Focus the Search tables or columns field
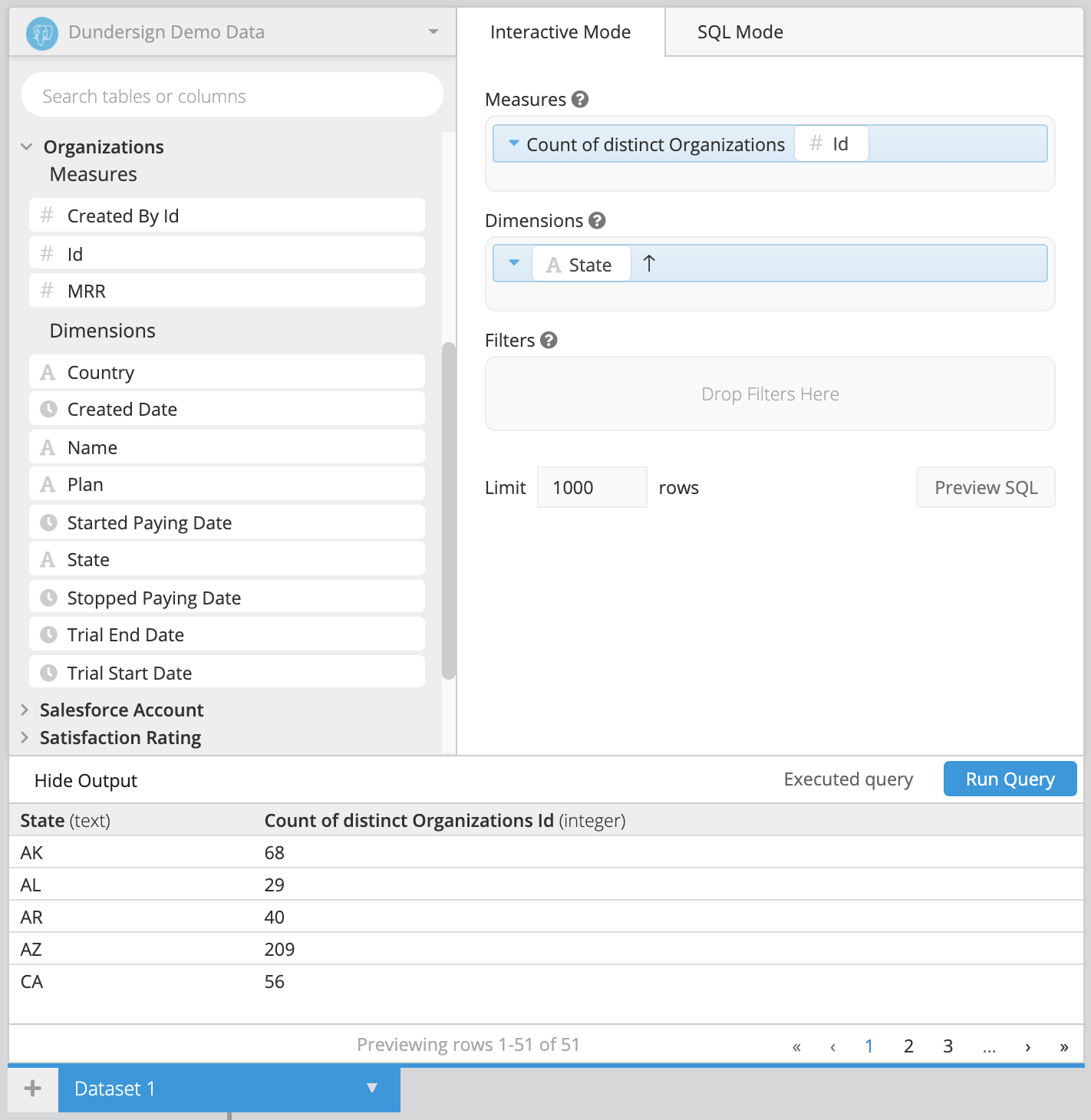 [232, 95]
